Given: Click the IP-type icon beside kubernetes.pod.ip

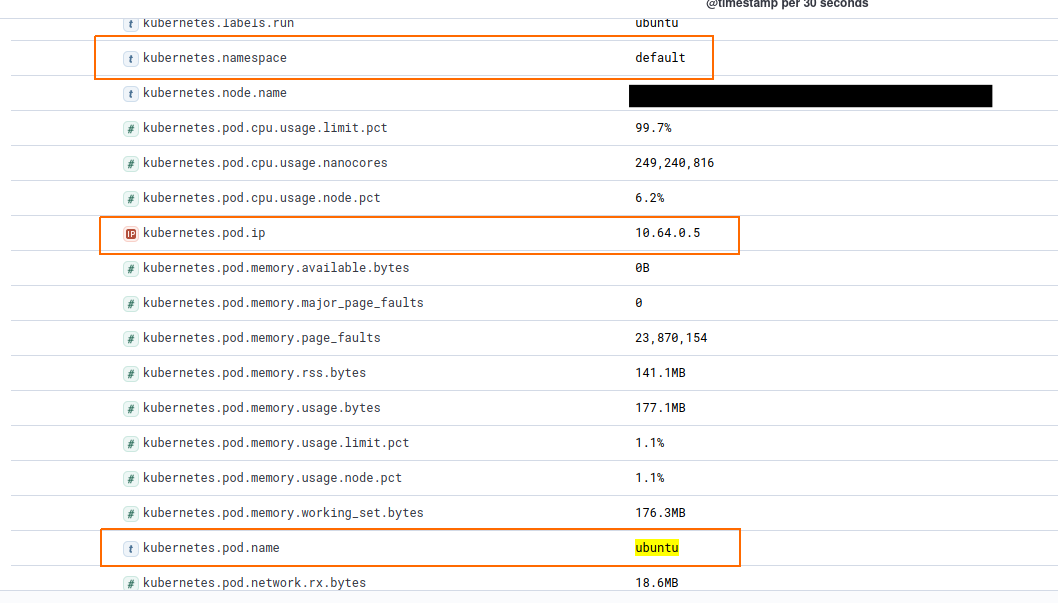Looking at the screenshot, I should (x=131, y=234).
